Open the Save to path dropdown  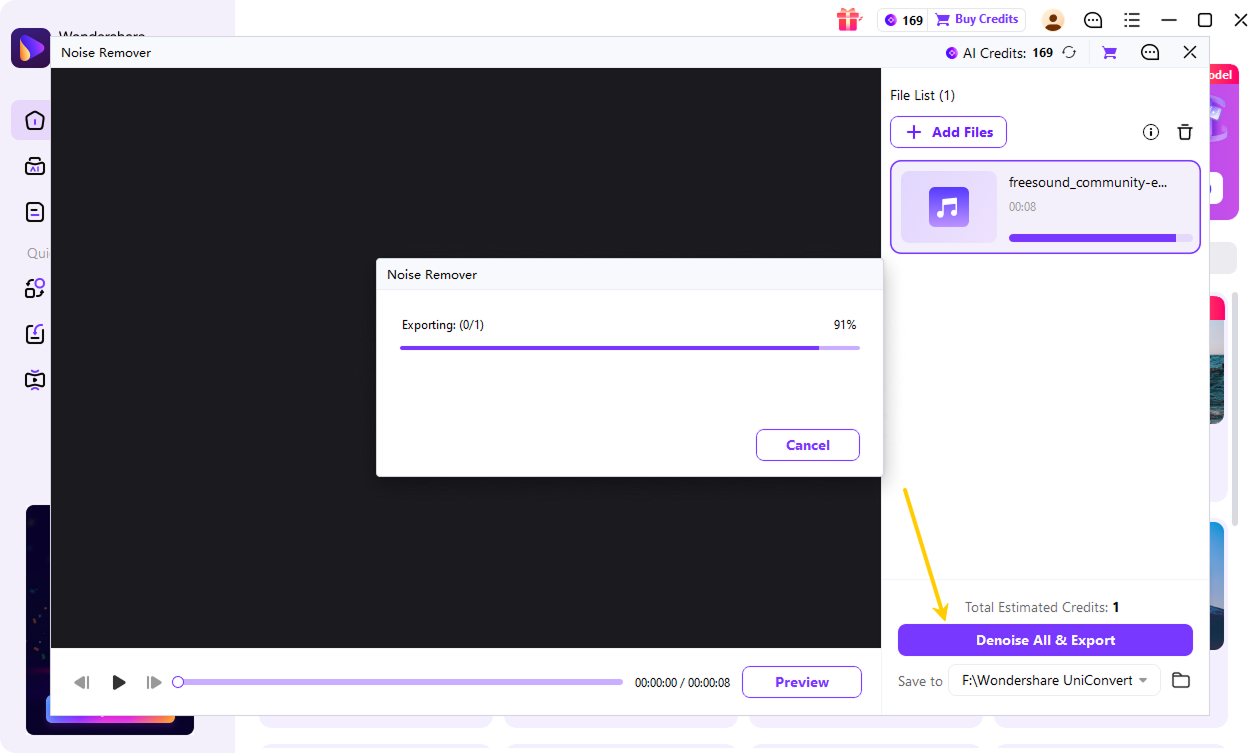click(x=1054, y=680)
